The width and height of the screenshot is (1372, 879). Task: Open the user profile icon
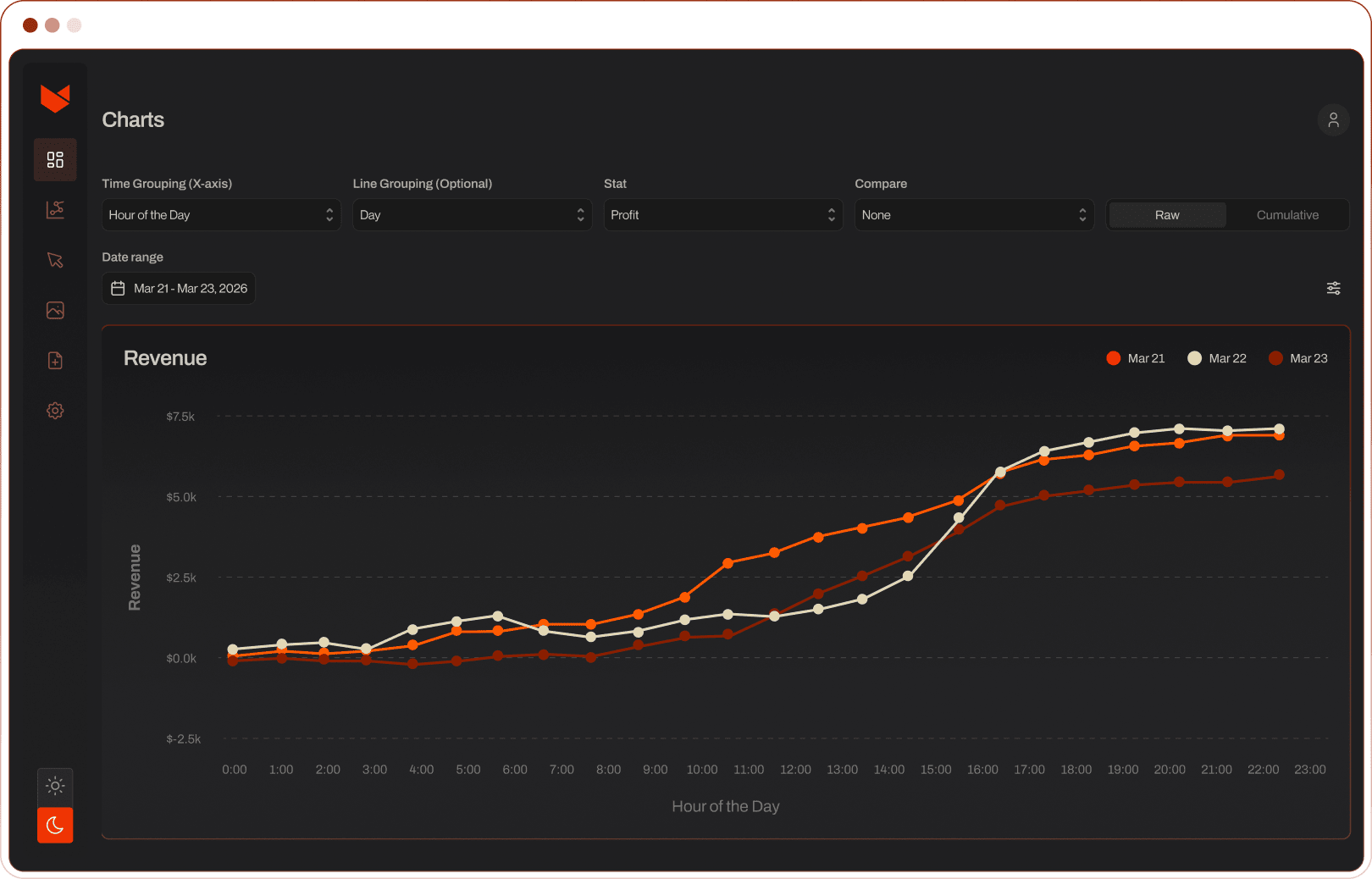1333,119
